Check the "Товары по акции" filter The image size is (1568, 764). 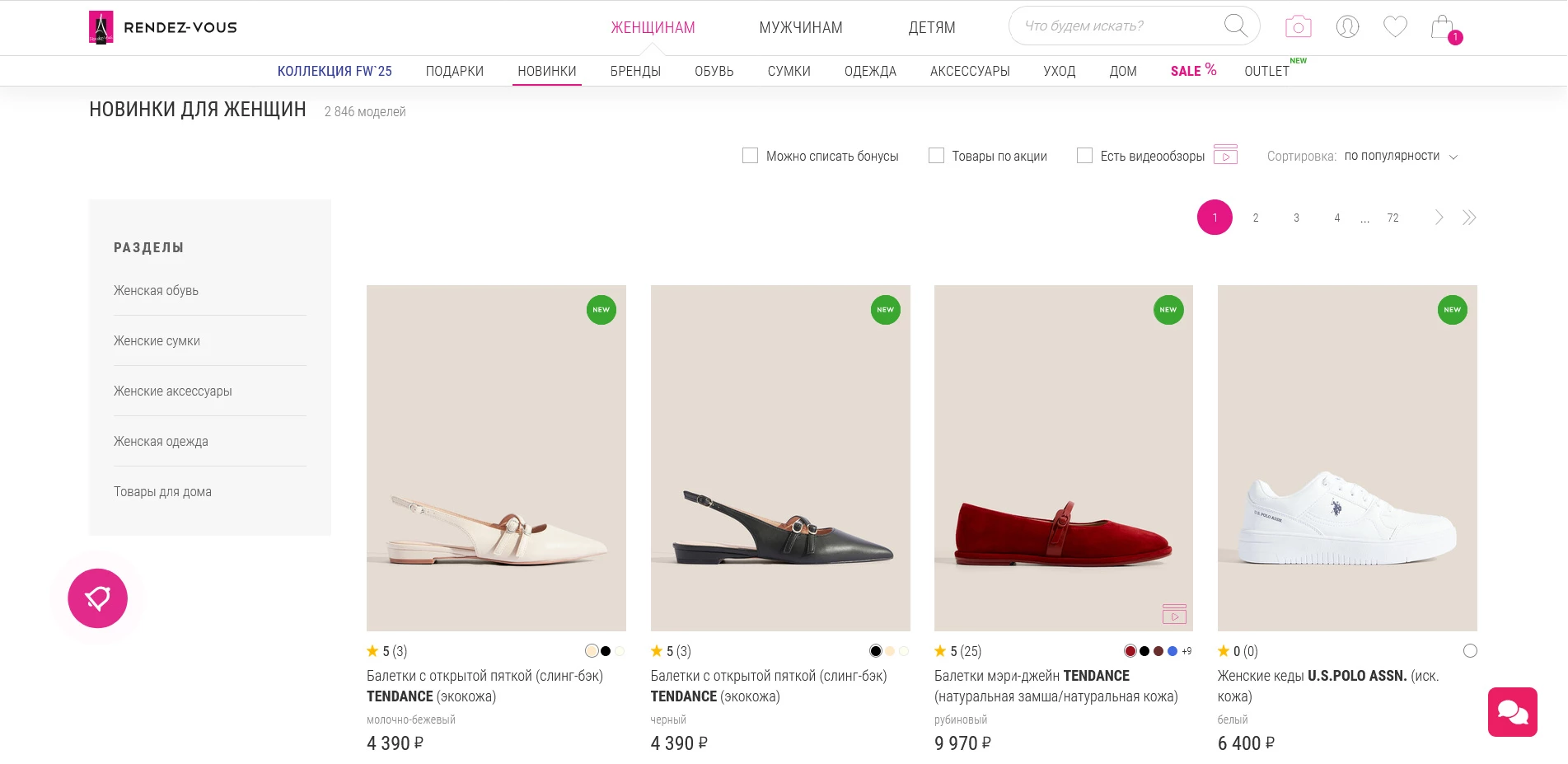pos(936,156)
